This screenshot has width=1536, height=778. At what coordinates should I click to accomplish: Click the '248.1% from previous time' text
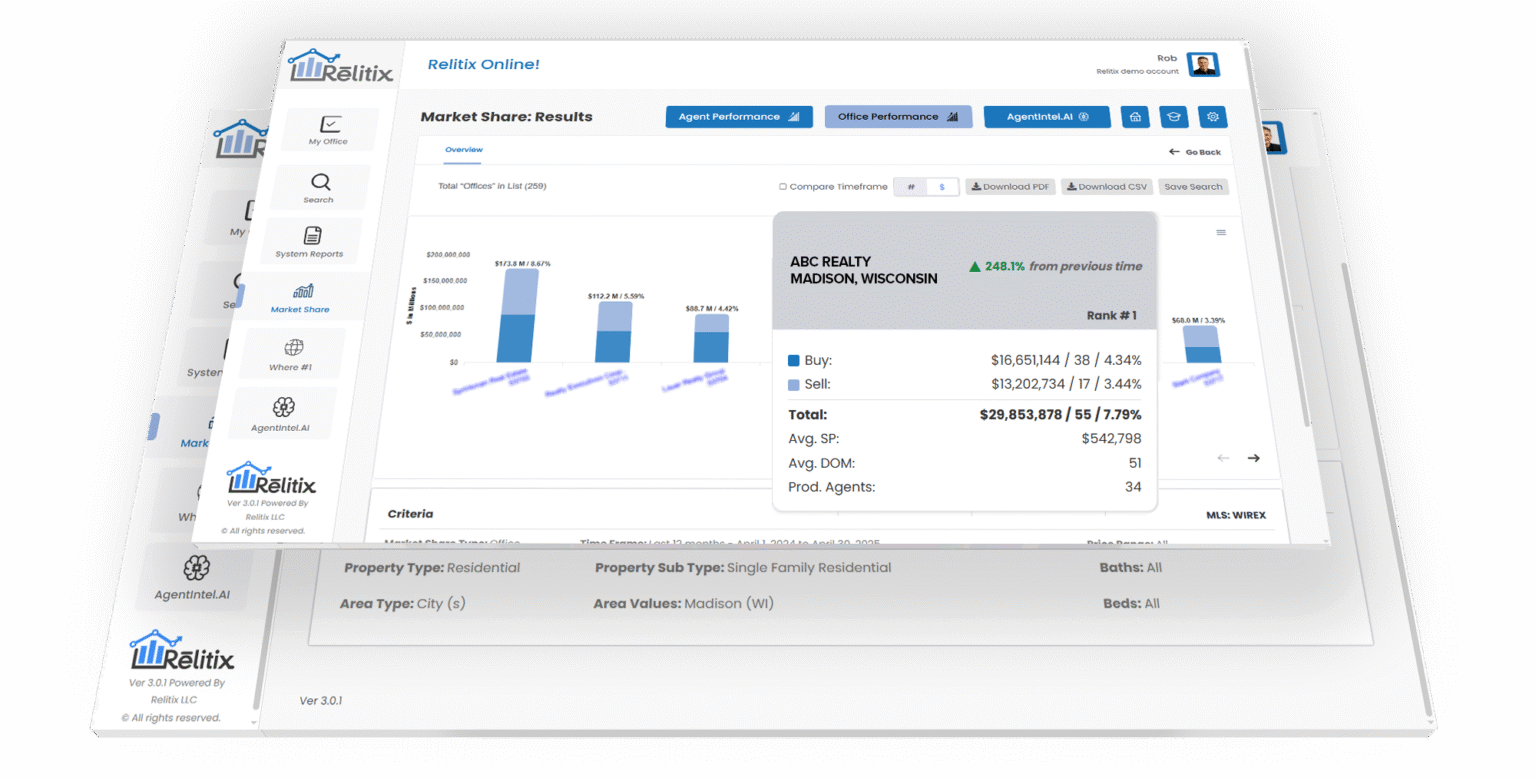coord(1055,267)
